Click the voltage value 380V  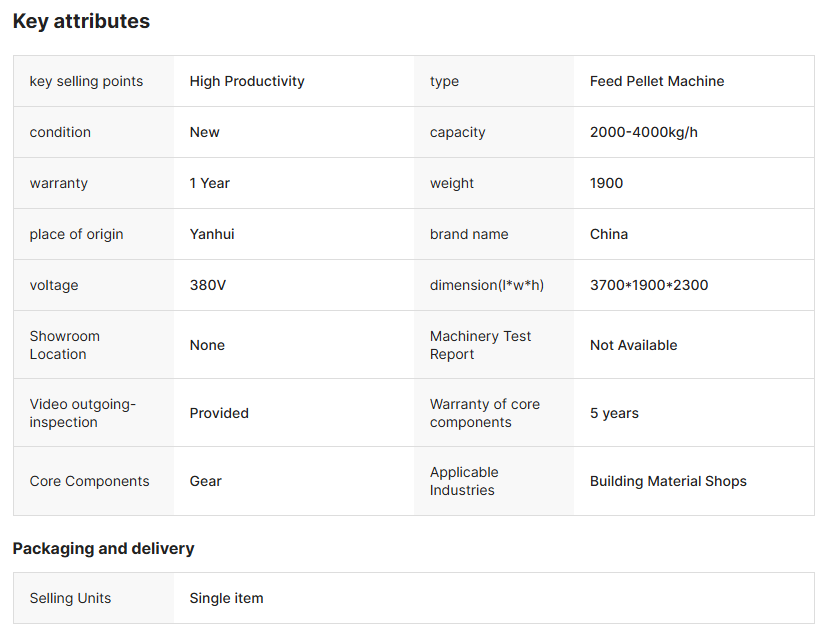click(208, 285)
